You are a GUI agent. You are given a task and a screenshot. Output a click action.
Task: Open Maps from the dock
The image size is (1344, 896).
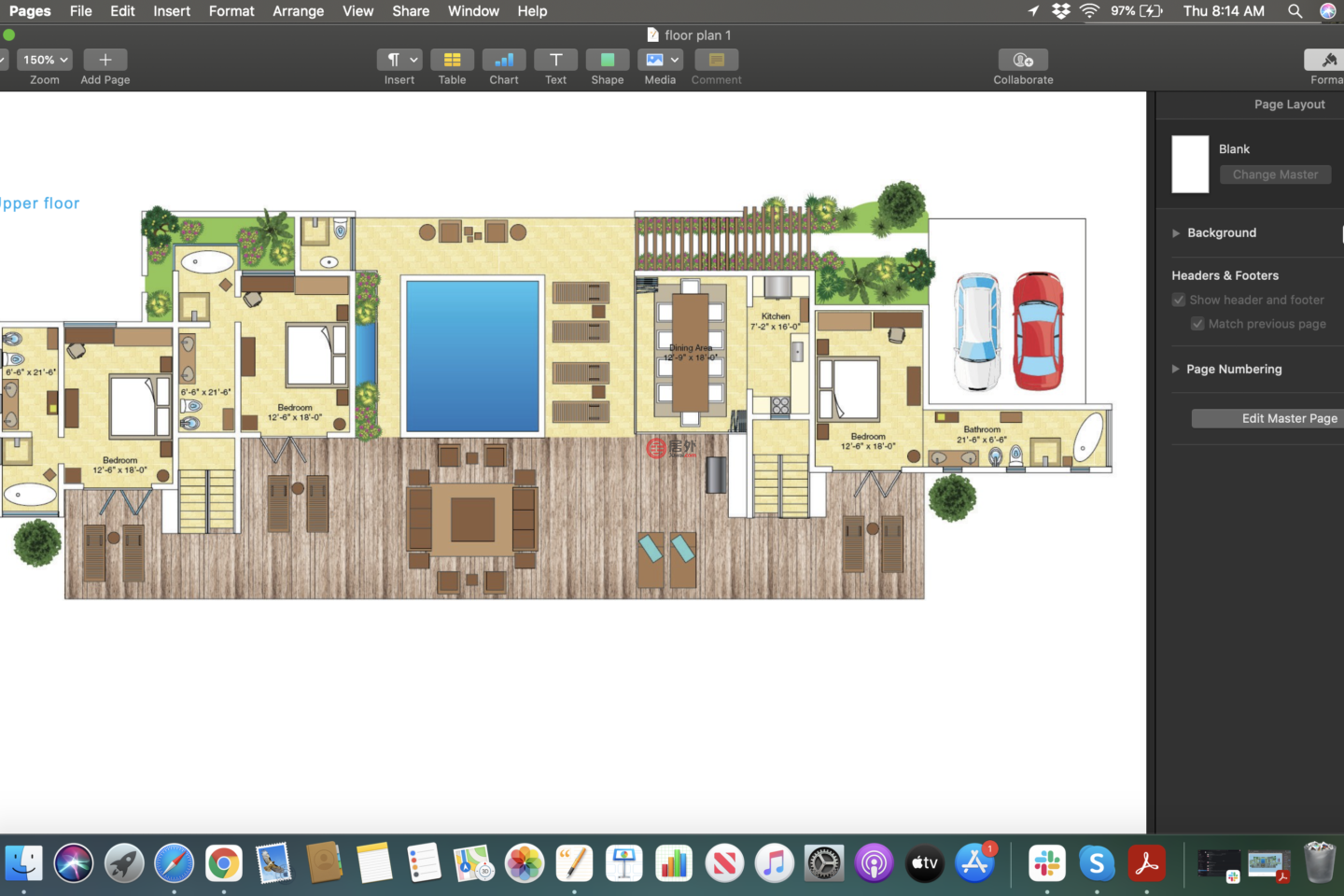click(474, 863)
